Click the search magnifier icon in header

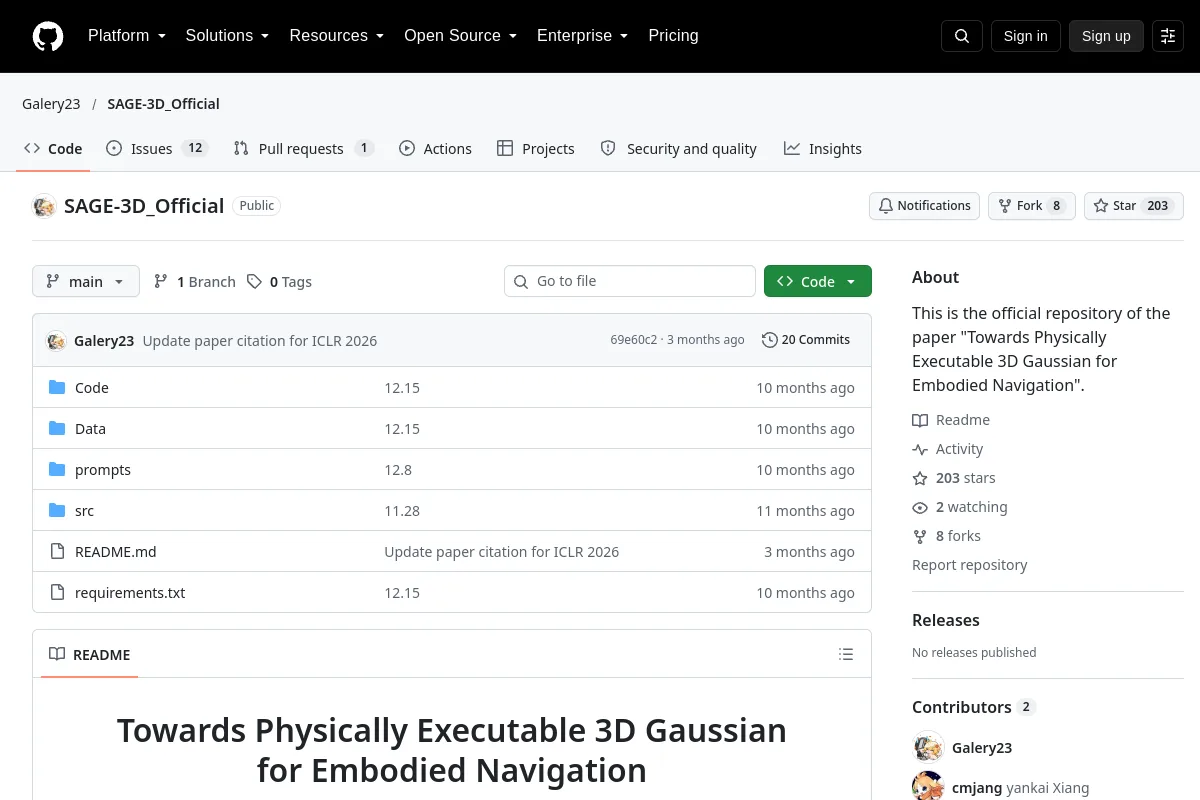tap(962, 36)
